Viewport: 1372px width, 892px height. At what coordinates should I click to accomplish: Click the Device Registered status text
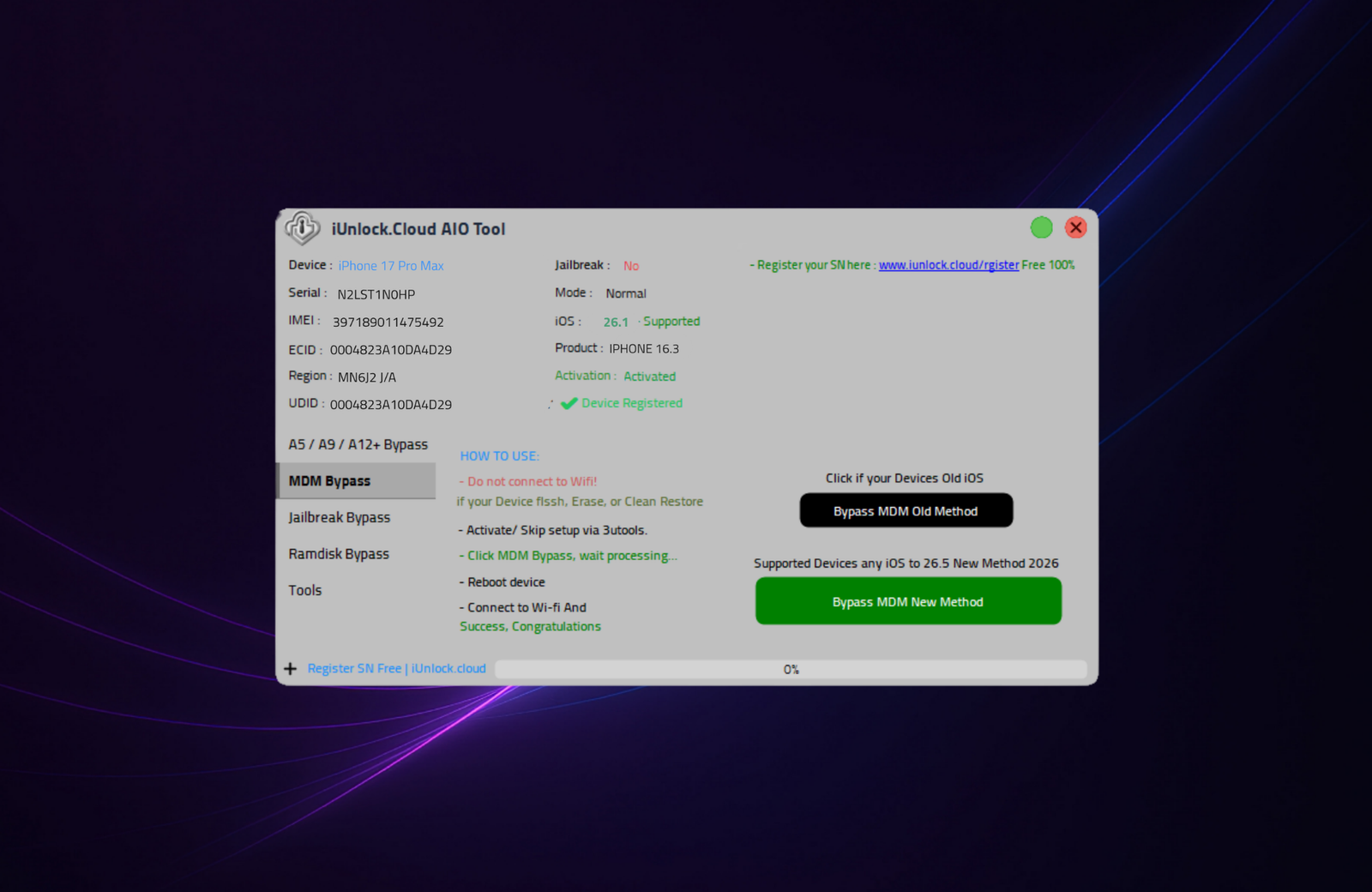[632, 403]
